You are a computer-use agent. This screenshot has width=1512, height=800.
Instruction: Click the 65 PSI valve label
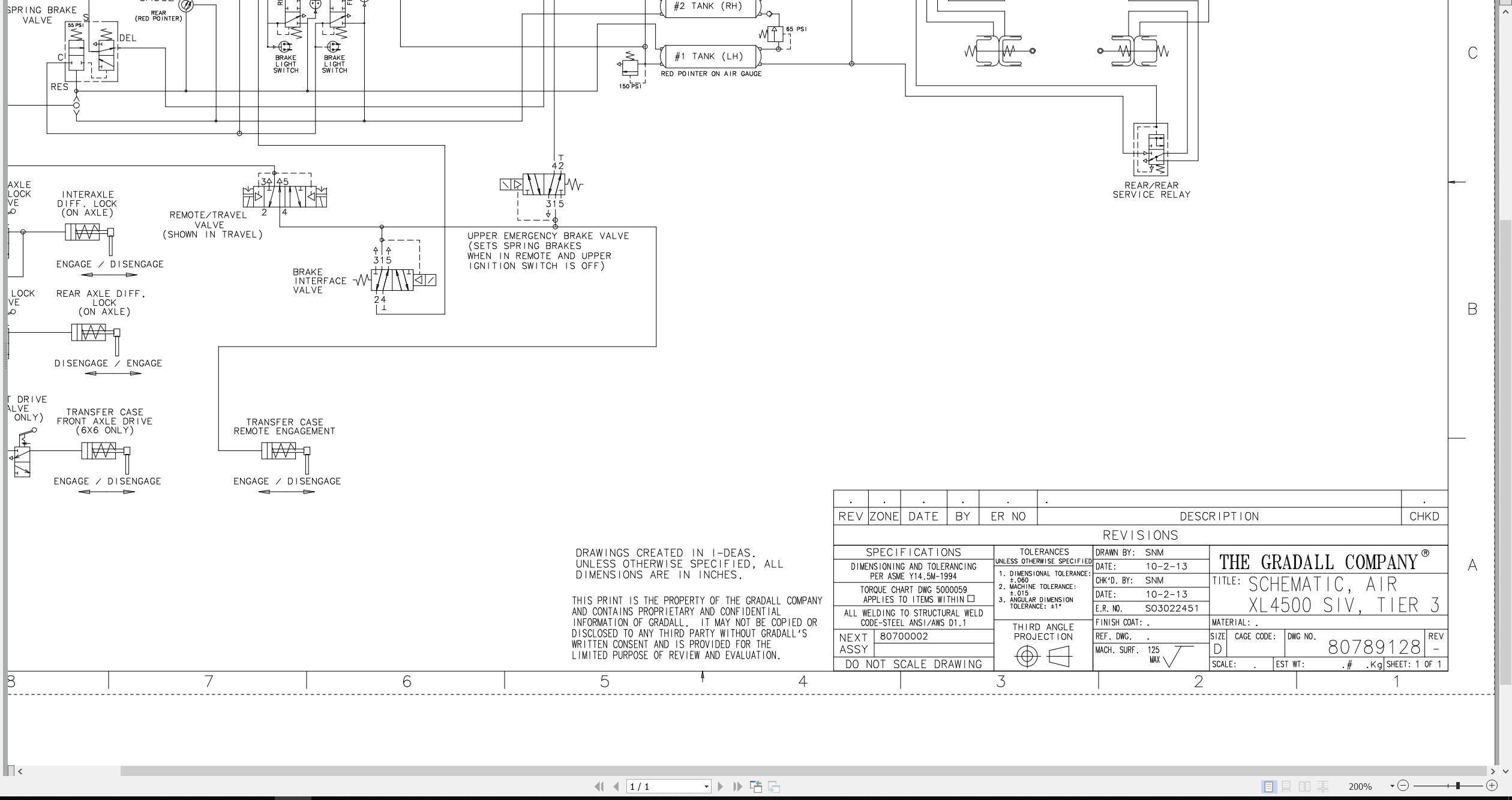point(796,29)
